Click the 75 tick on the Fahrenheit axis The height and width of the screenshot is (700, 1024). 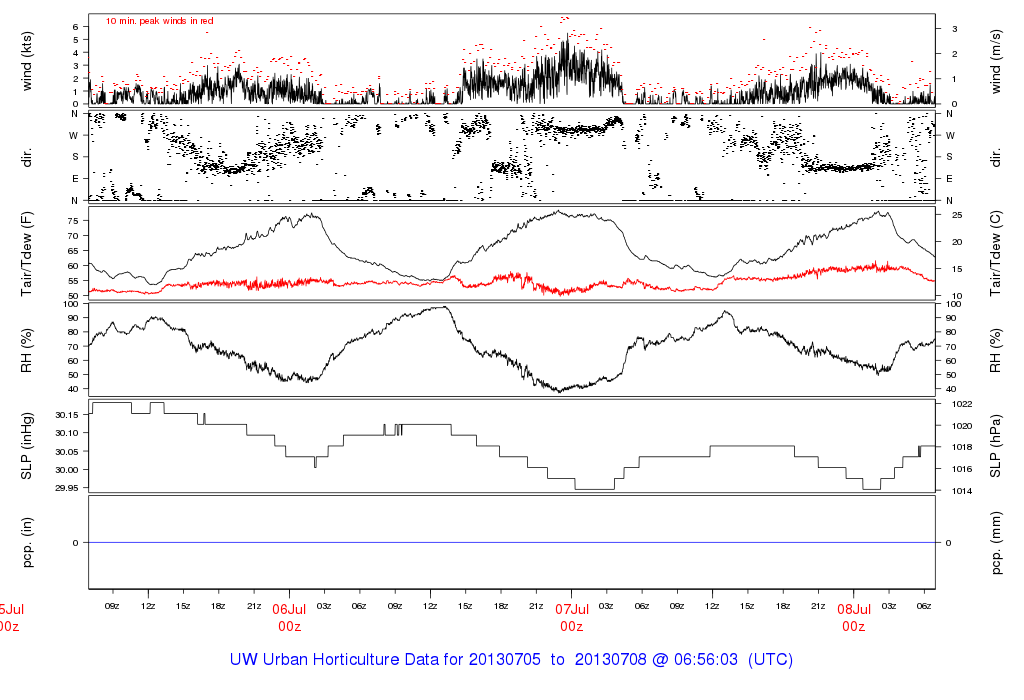coord(72,235)
